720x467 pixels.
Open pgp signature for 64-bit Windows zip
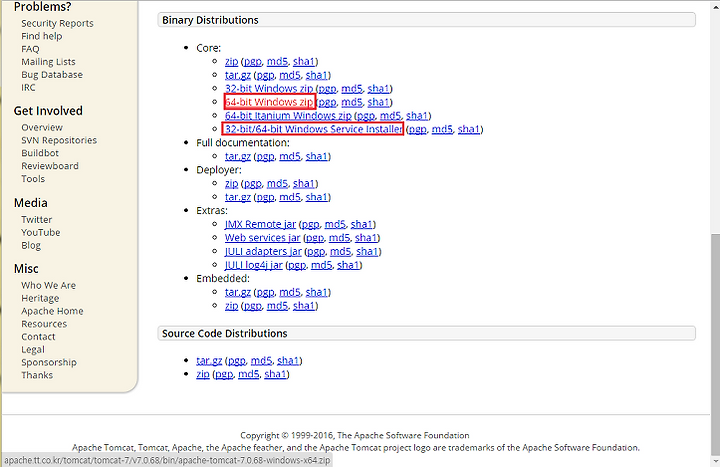pos(327,102)
